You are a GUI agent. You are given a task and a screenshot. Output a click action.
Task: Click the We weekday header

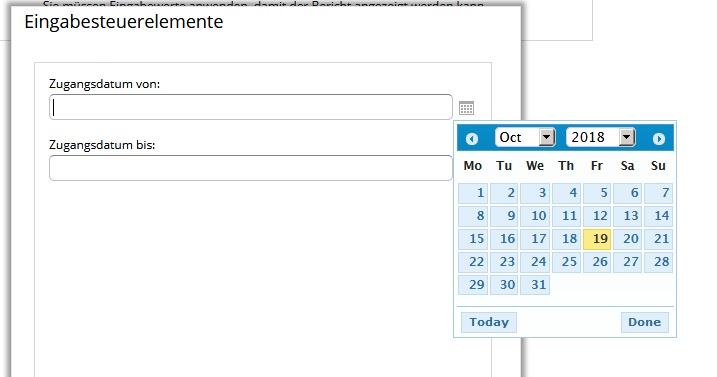[x=535, y=166]
